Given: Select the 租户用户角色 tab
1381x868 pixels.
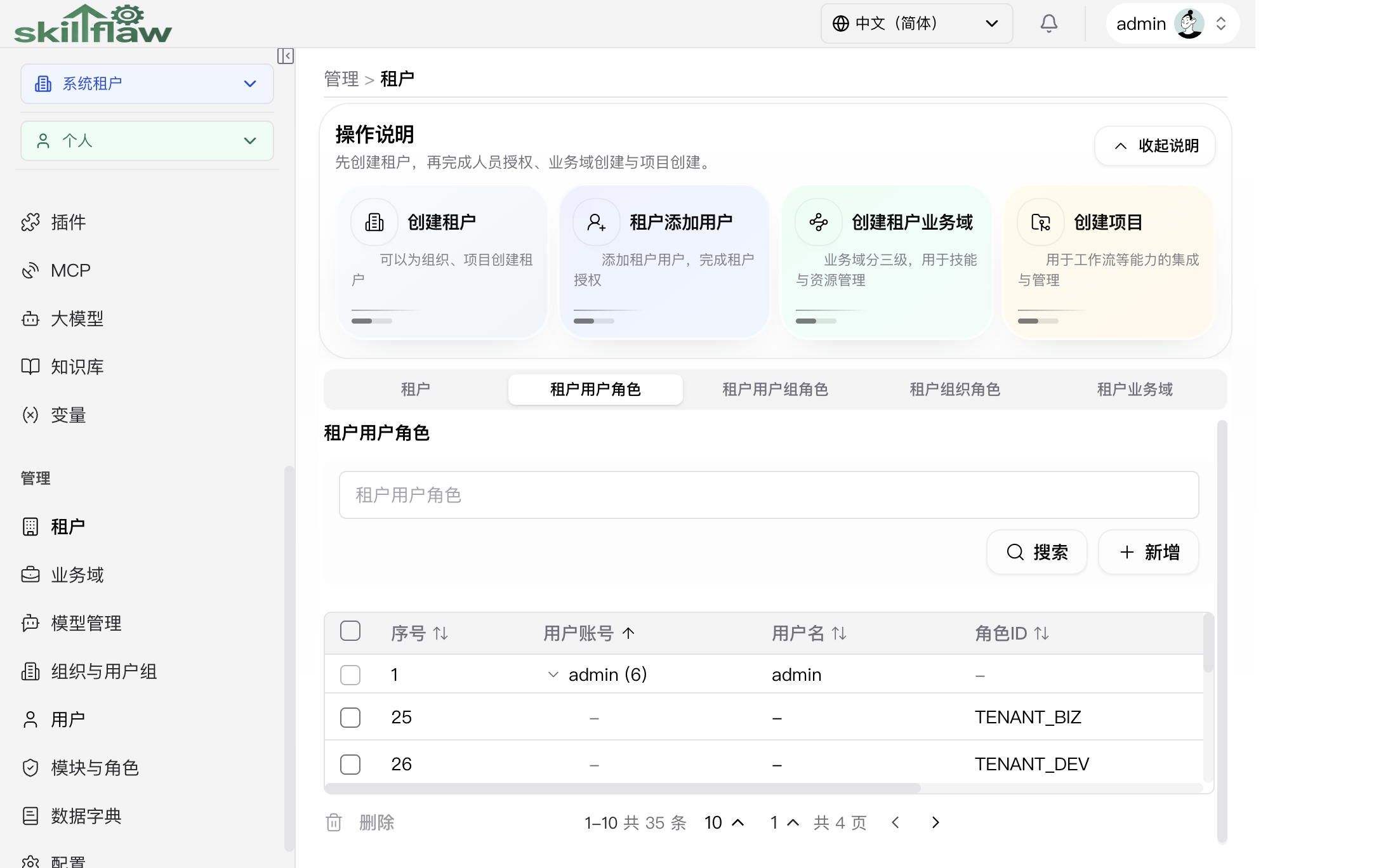Looking at the screenshot, I should pyautogui.click(x=595, y=390).
